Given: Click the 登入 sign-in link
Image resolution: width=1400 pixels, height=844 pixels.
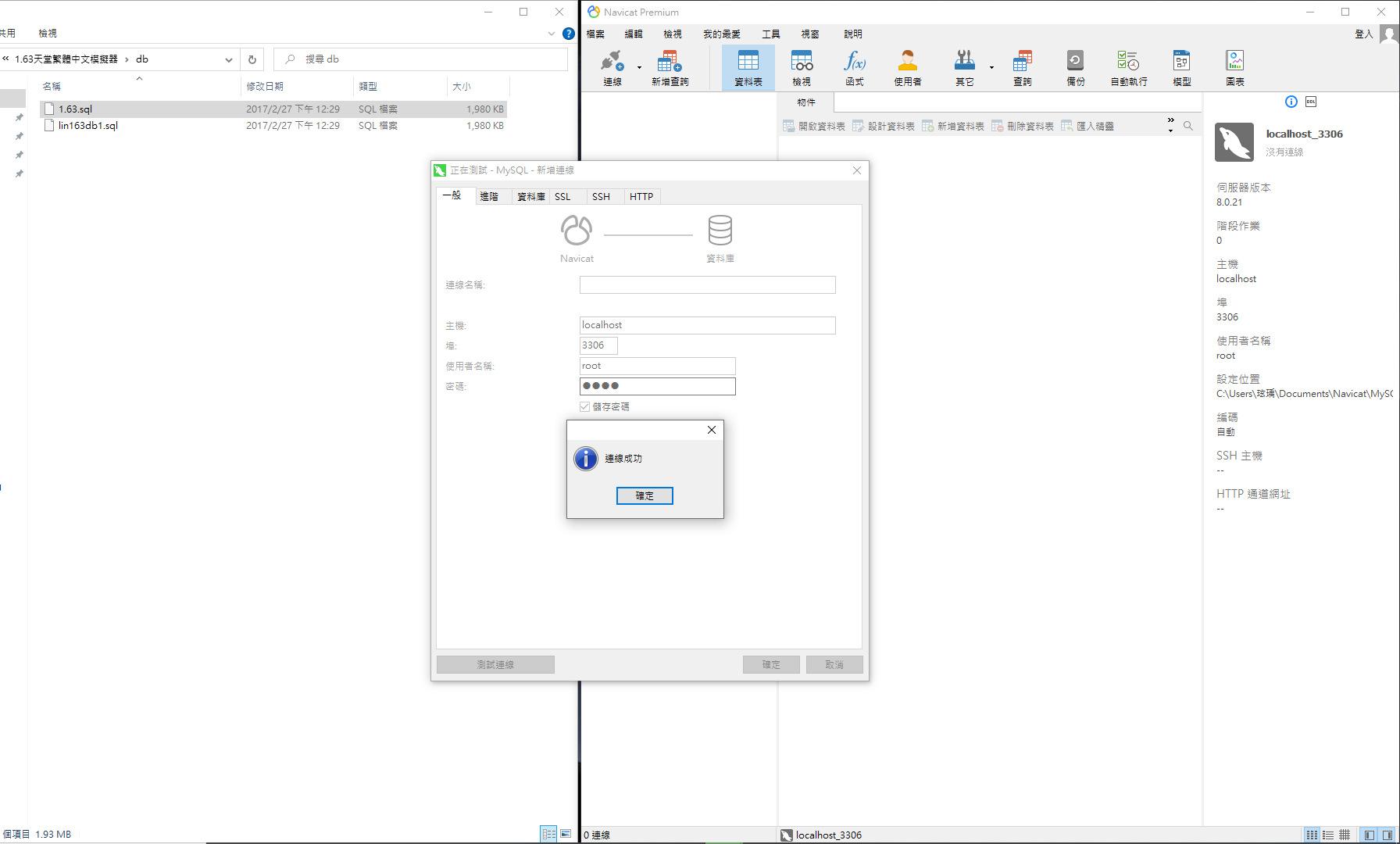Looking at the screenshot, I should (x=1364, y=34).
